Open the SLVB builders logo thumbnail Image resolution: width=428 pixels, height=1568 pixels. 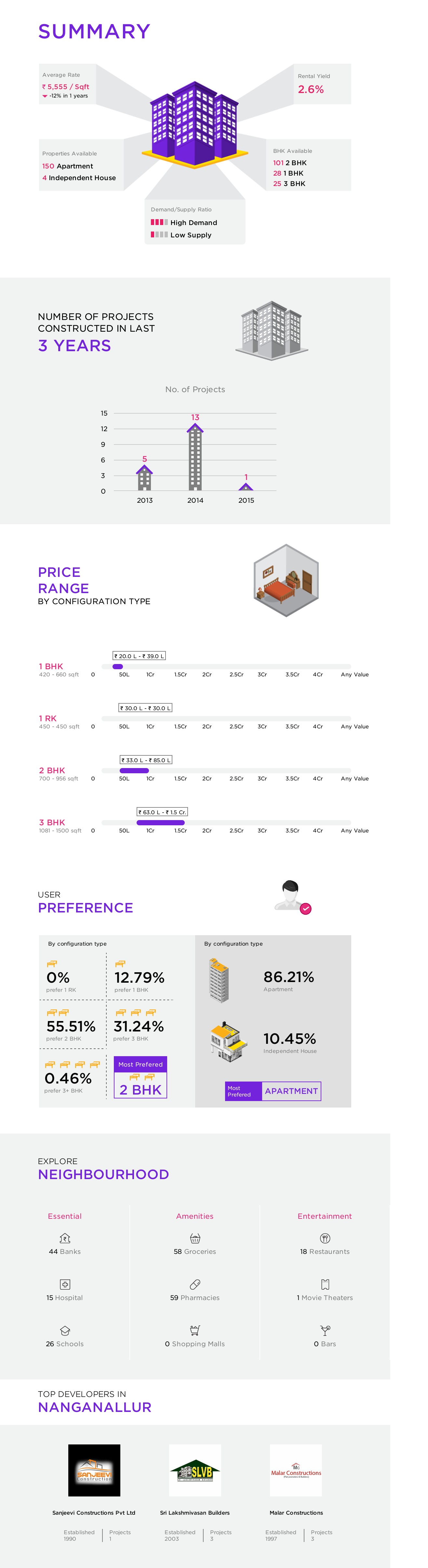tap(195, 1470)
